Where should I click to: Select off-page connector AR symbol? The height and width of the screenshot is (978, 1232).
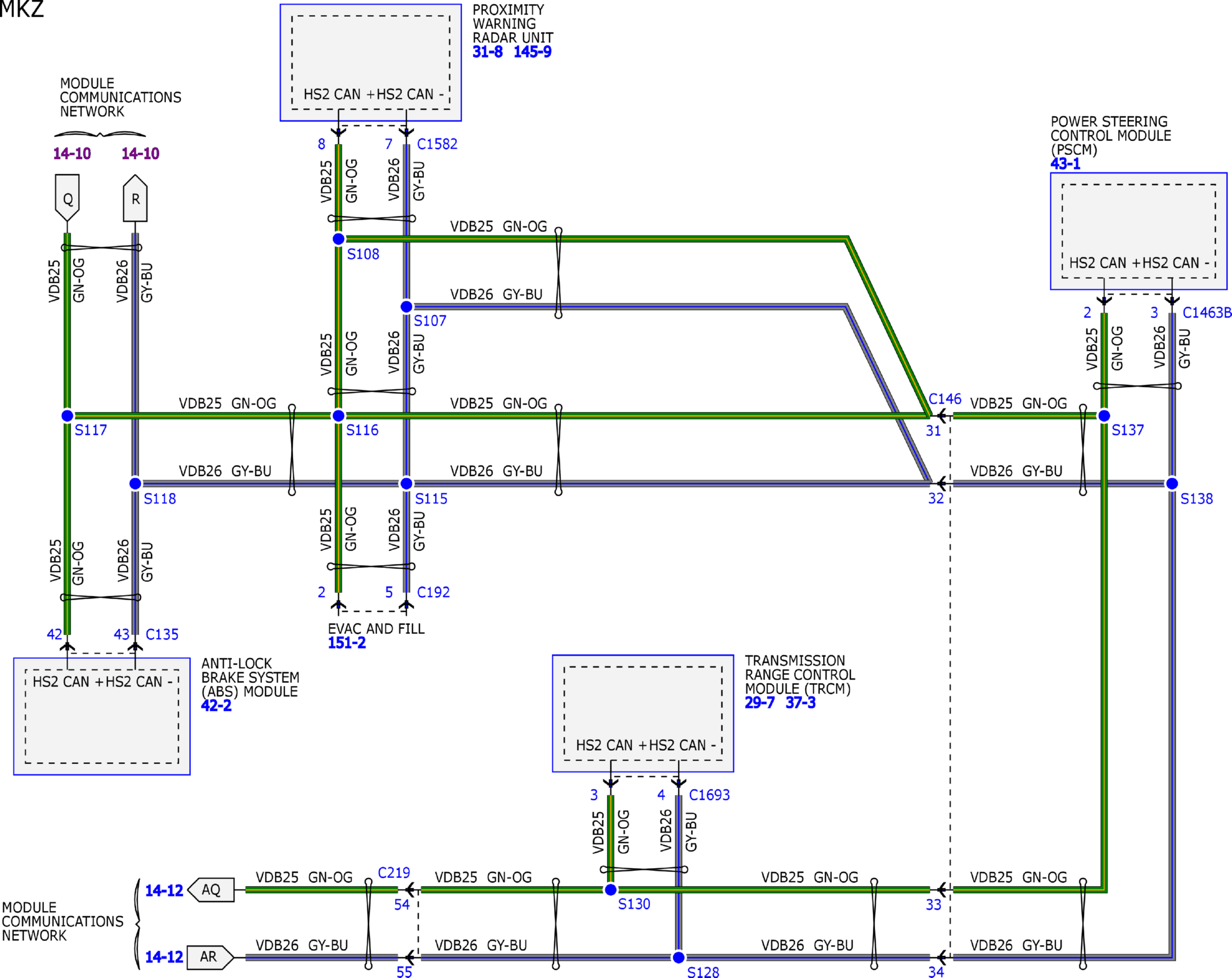211,957
